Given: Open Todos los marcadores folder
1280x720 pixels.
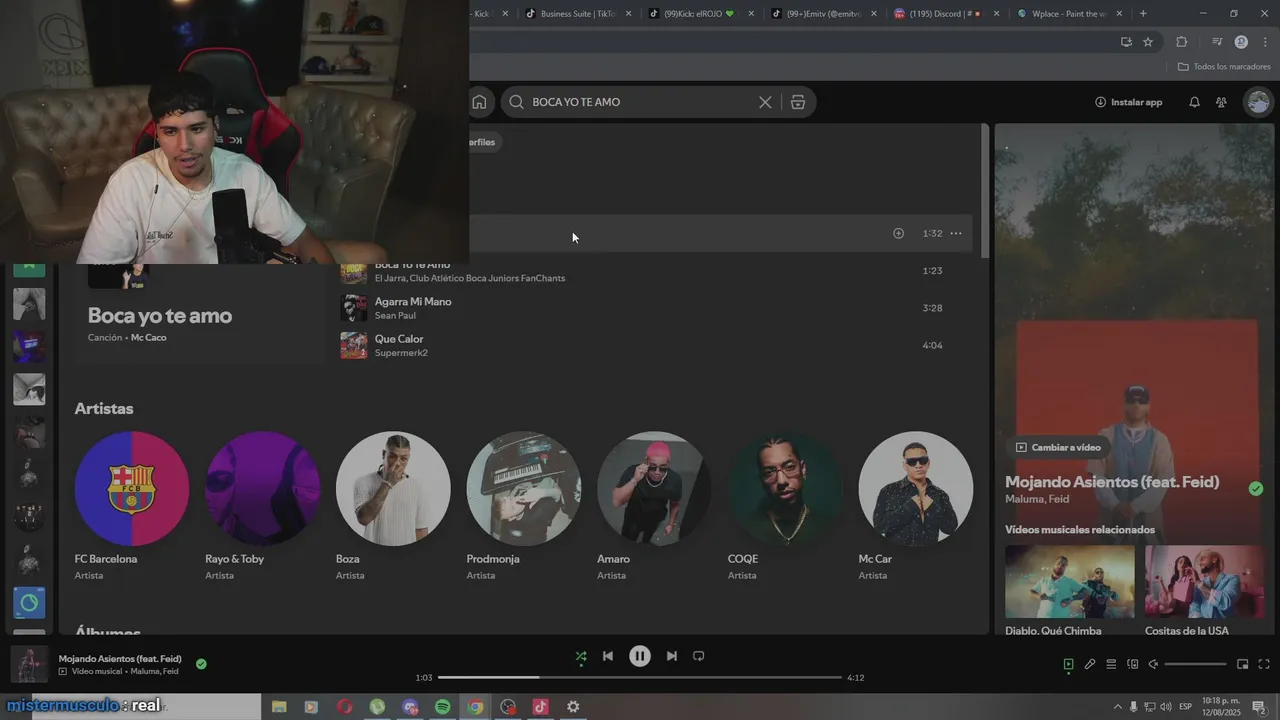Looking at the screenshot, I should click(x=1224, y=67).
